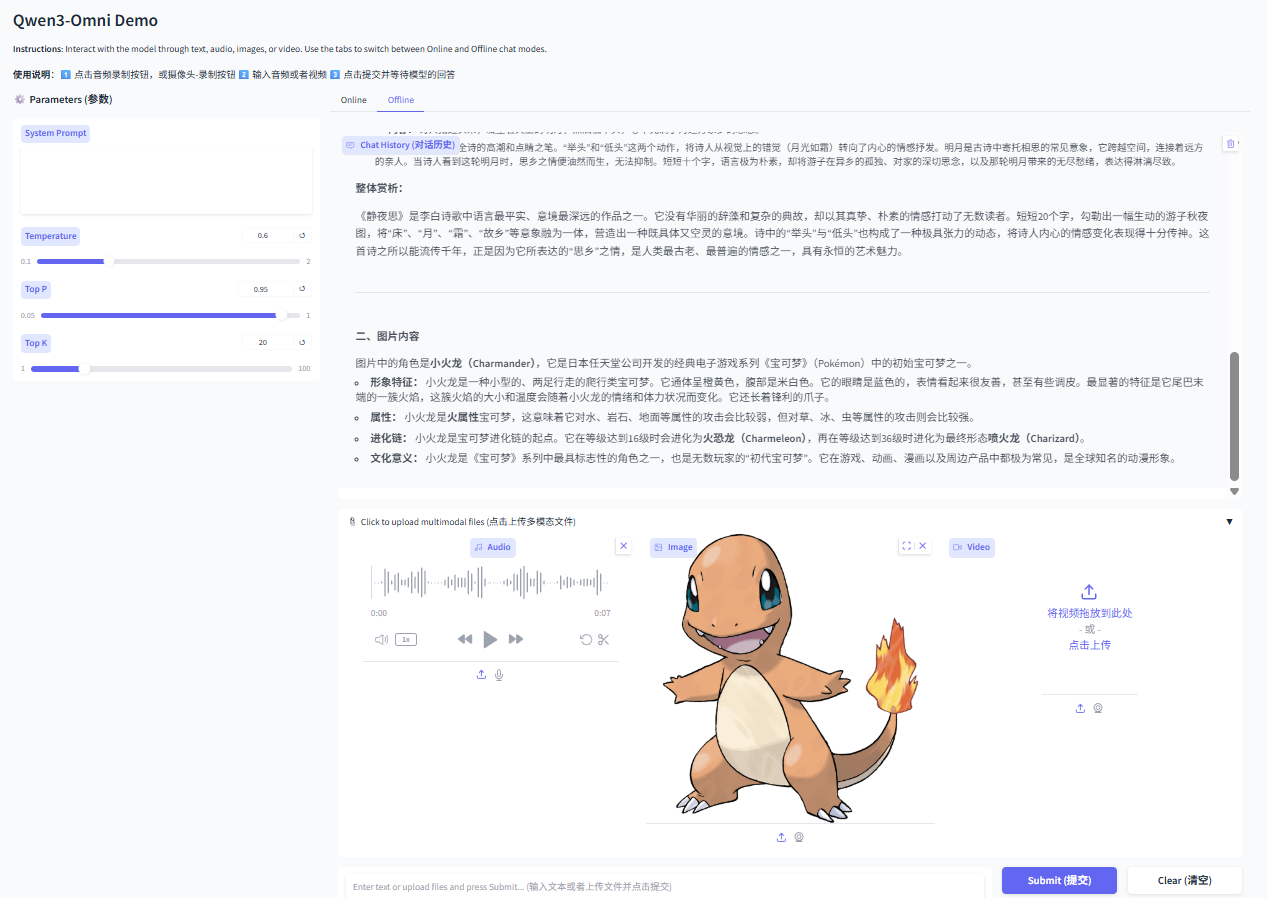Trim audio with the scissors icon
This screenshot has width=1267, height=898.
pos(603,639)
